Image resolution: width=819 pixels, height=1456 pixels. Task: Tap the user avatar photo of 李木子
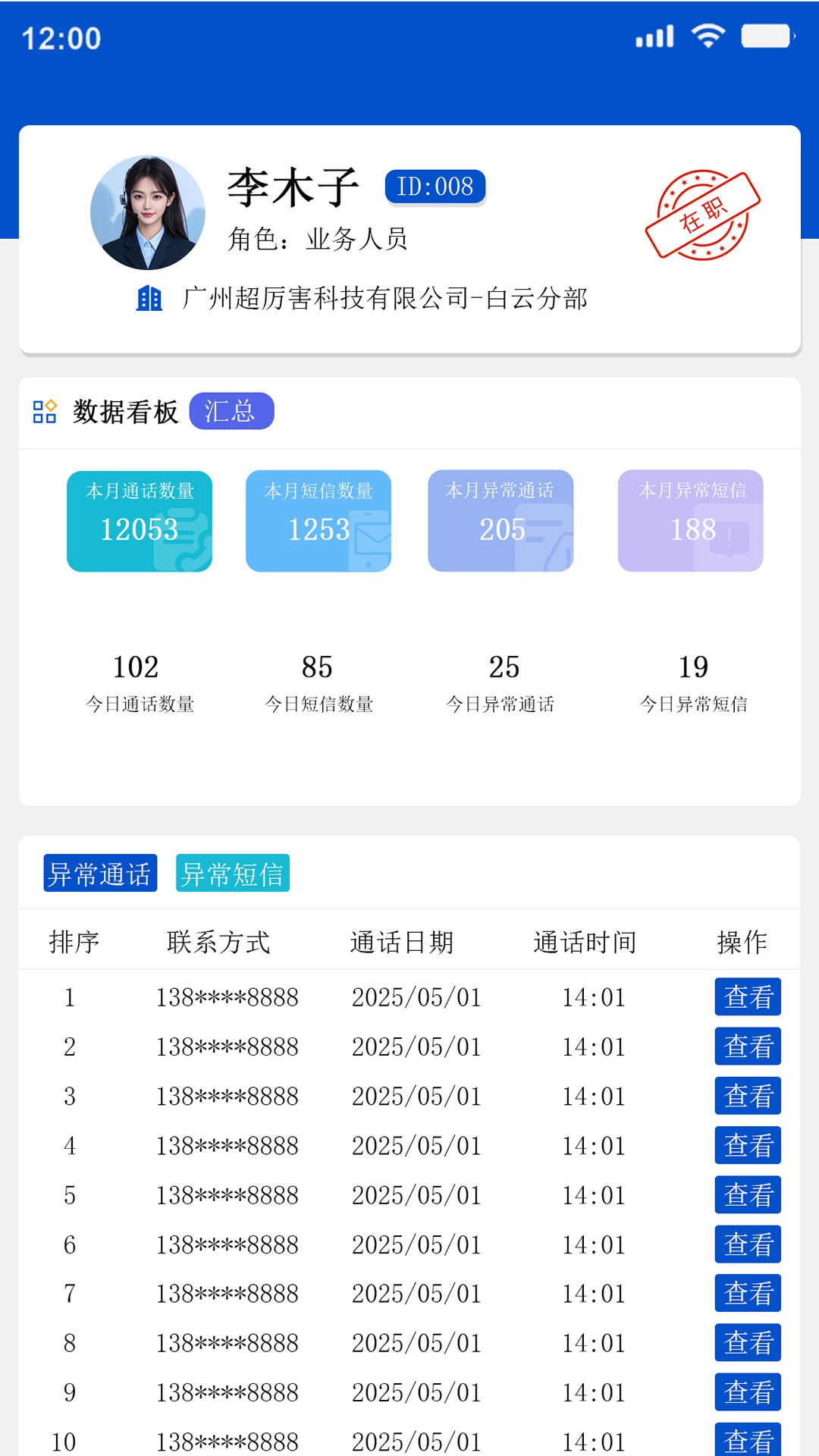[x=148, y=212]
